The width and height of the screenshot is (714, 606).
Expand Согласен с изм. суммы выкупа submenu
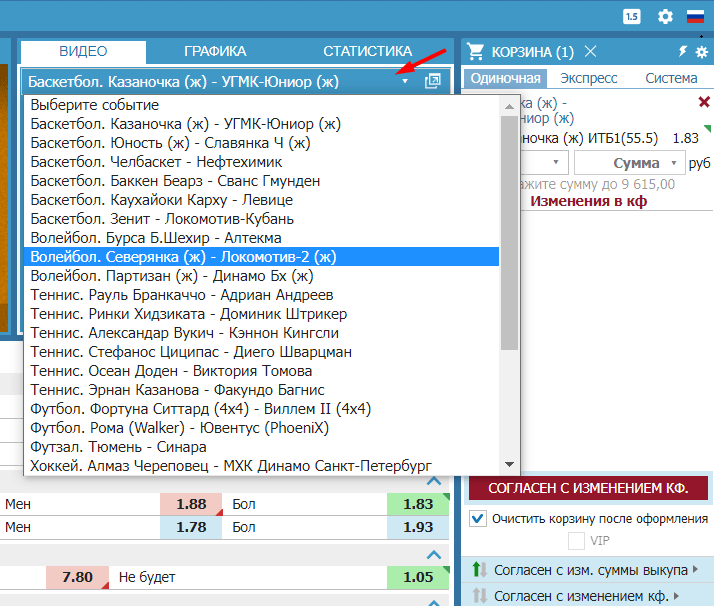point(695,569)
